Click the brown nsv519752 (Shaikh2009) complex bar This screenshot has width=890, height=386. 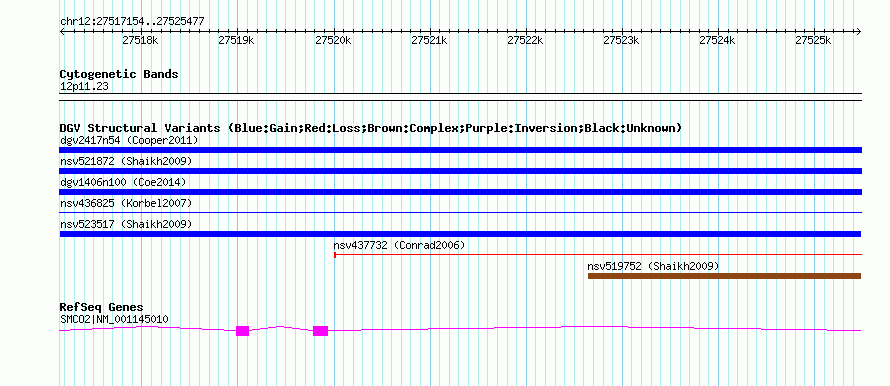724,276
